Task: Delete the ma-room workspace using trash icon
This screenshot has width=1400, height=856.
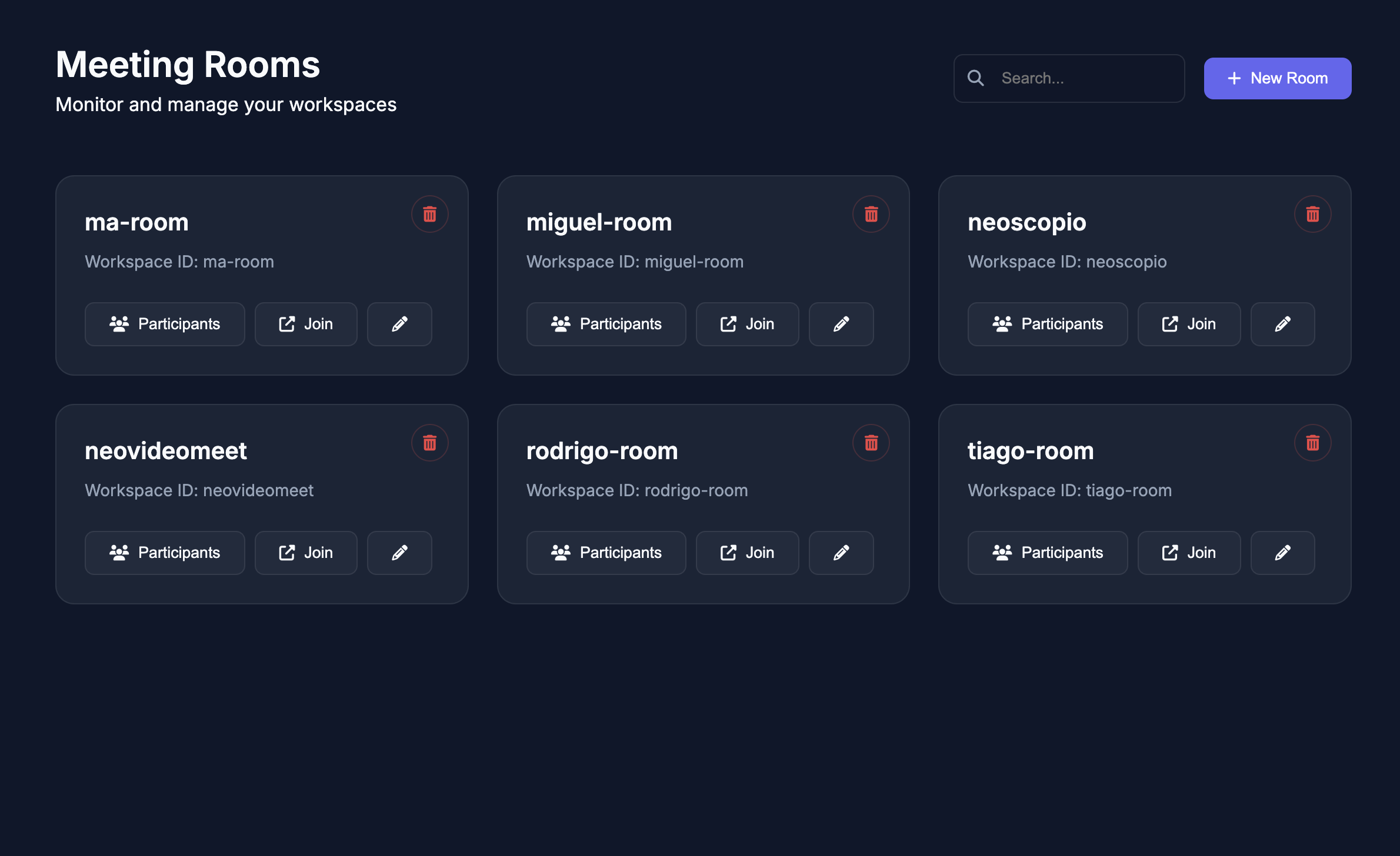Action: click(x=430, y=214)
